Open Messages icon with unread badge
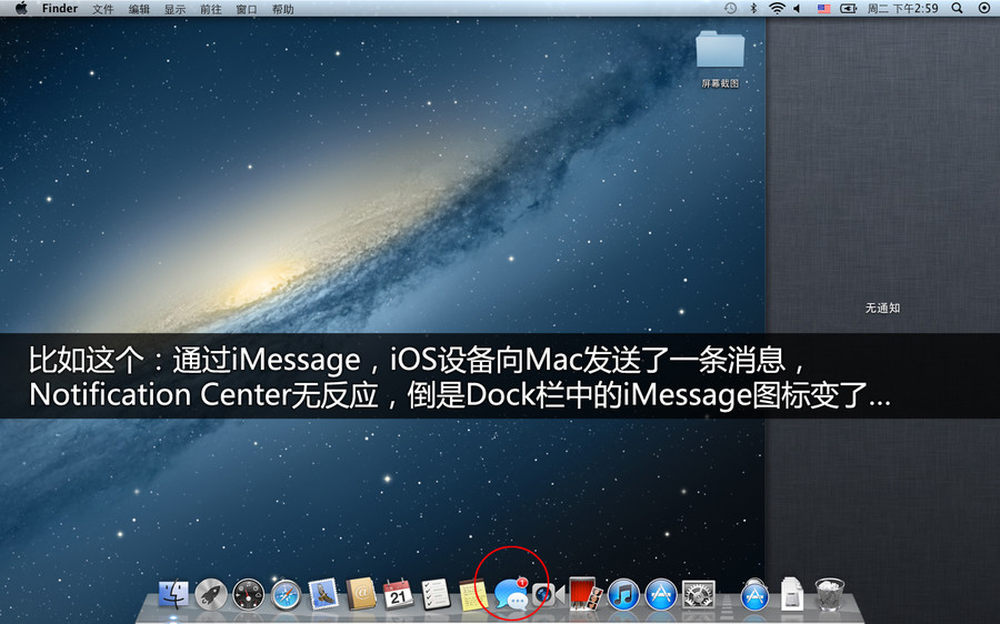 511,595
